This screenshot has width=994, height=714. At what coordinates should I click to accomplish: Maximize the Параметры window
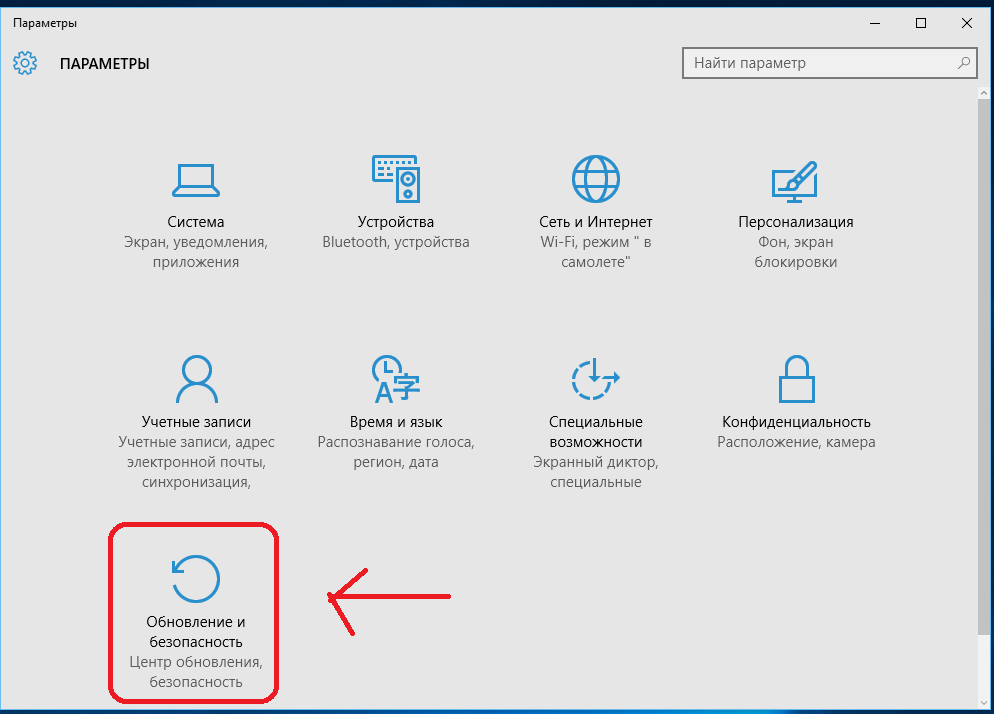click(922, 23)
